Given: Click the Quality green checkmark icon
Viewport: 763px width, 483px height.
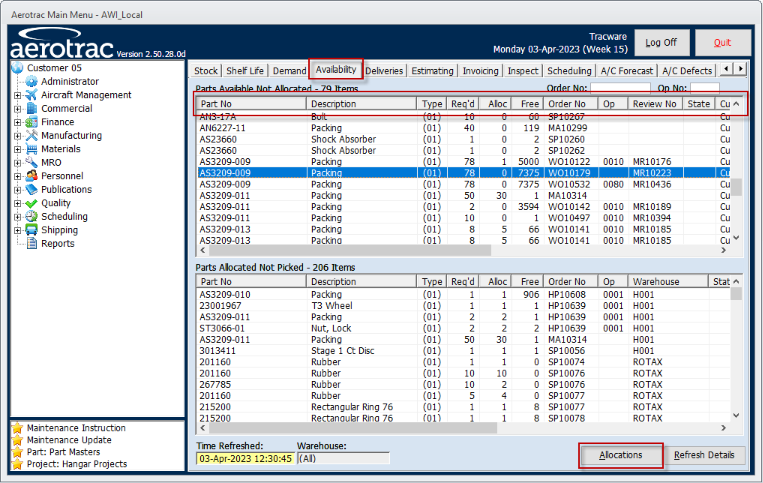Looking at the screenshot, I should pos(32,203).
